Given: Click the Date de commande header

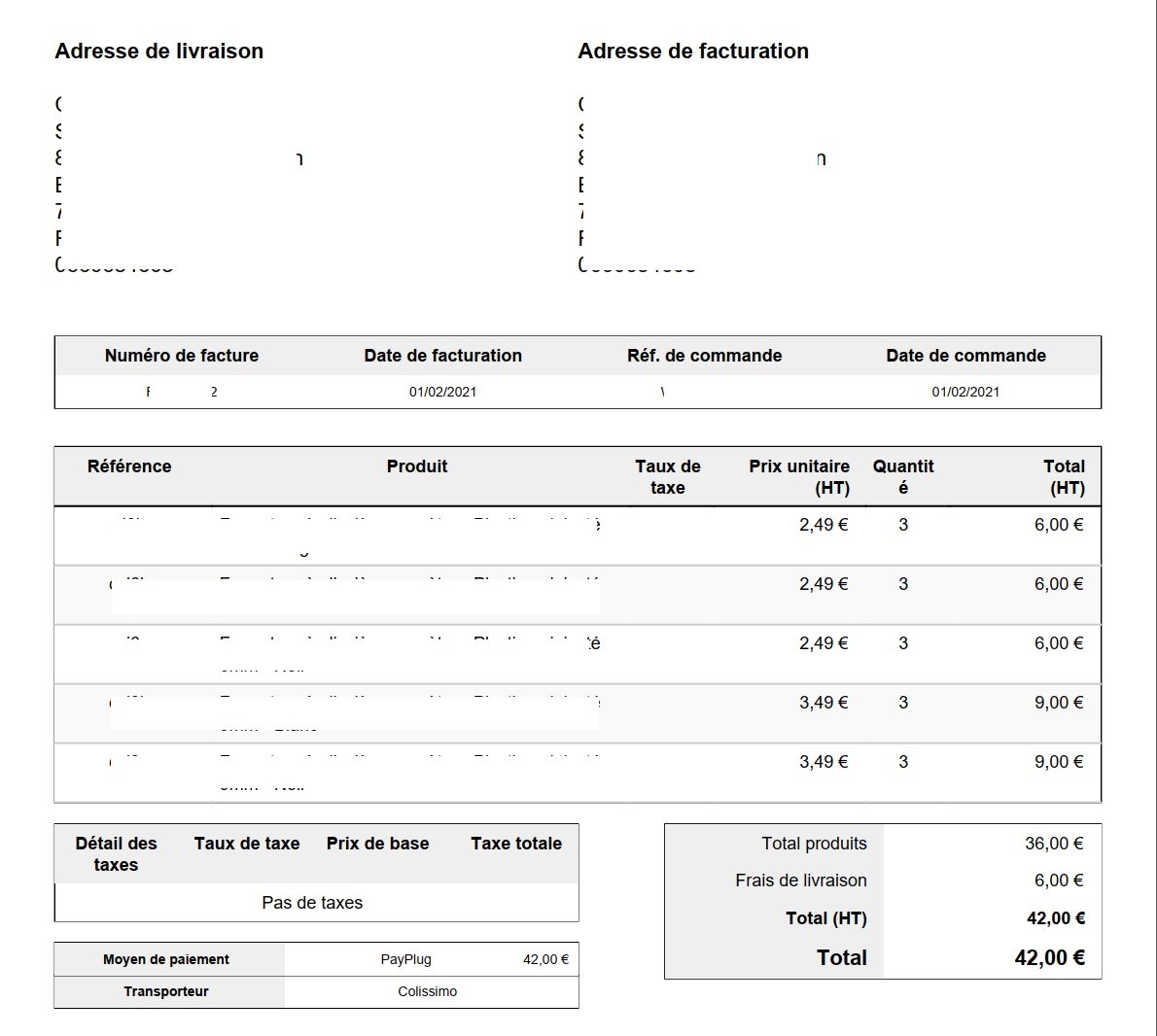Looking at the screenshot, I should 965,356.
